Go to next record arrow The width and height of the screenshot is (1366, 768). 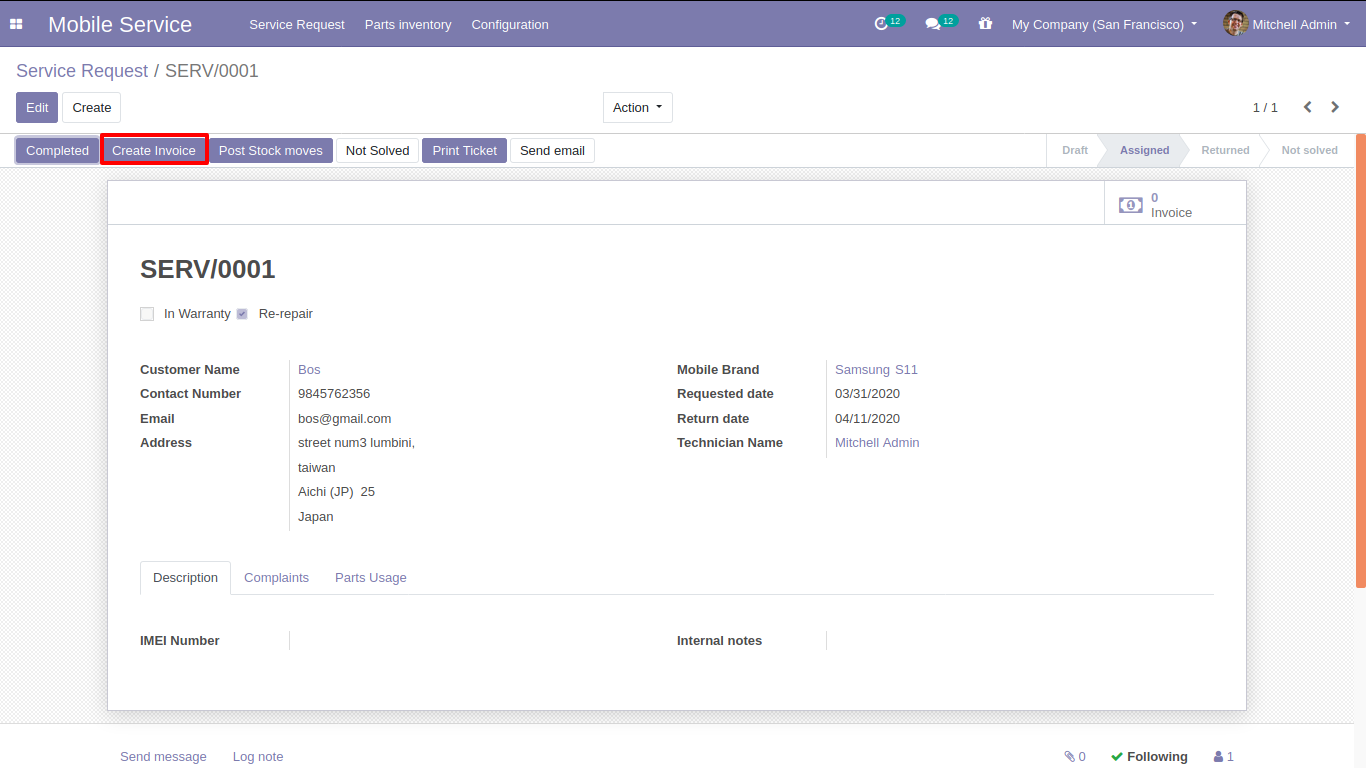coord(1335,107)
